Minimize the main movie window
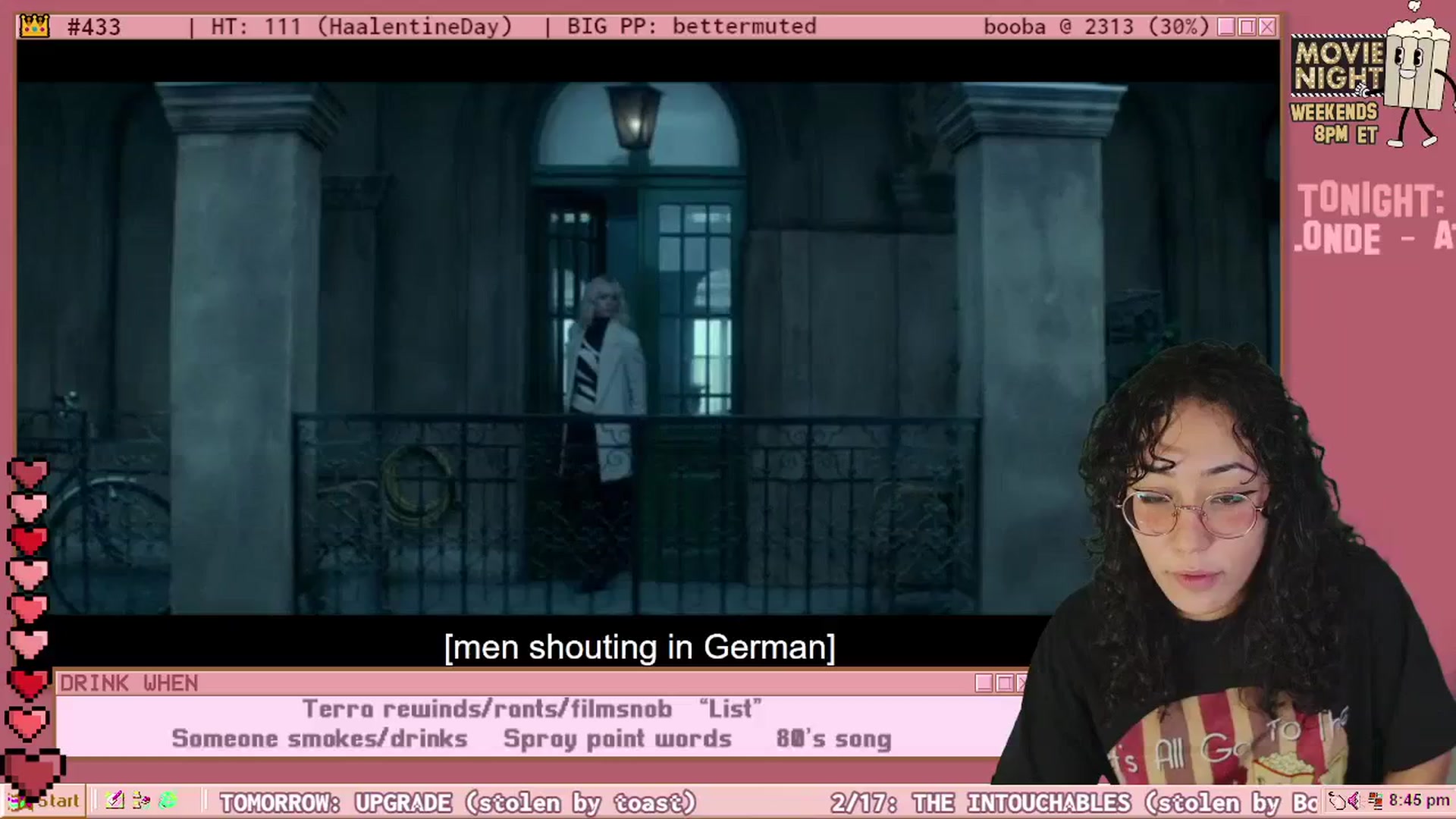This screenshot has height=819, width=1456. tap(1226, 27)
